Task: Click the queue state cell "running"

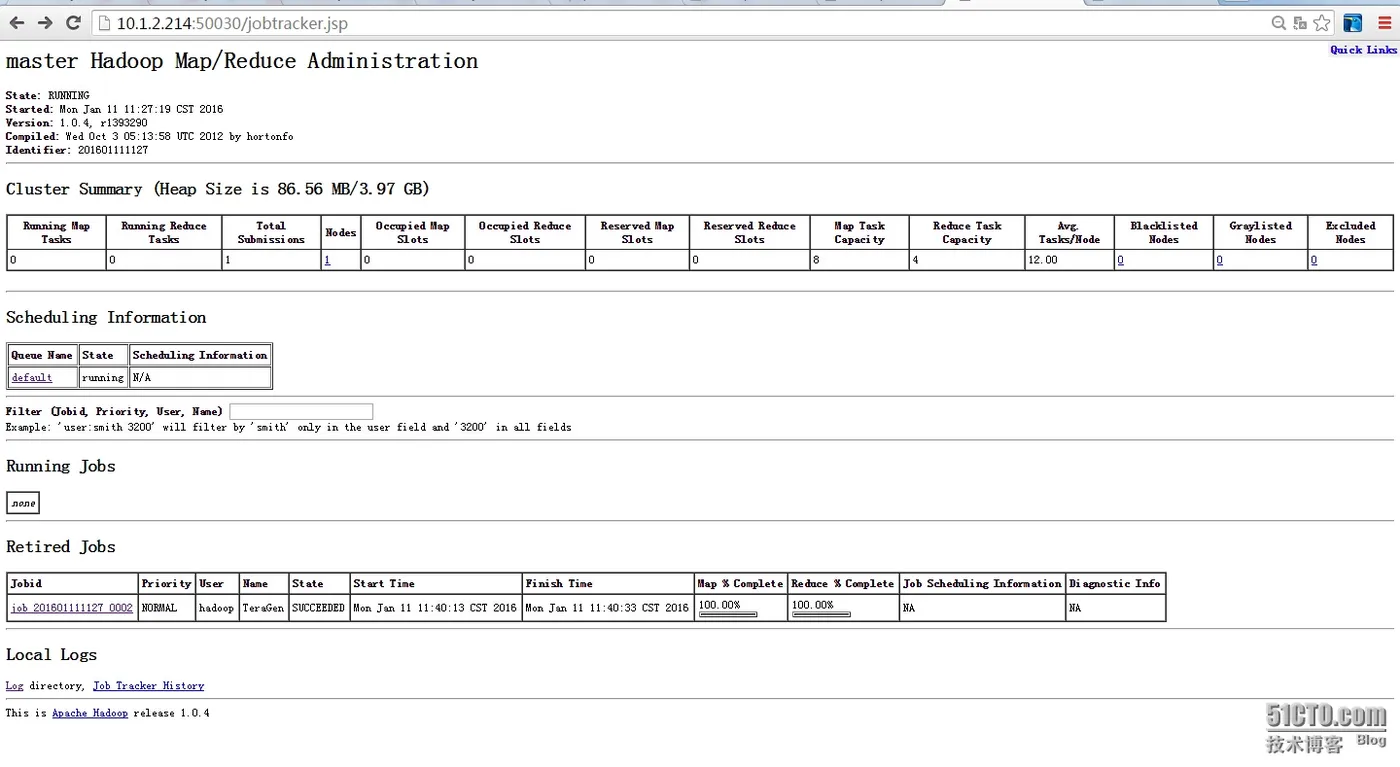Action: pyautogui.click(x=103, y=378)
